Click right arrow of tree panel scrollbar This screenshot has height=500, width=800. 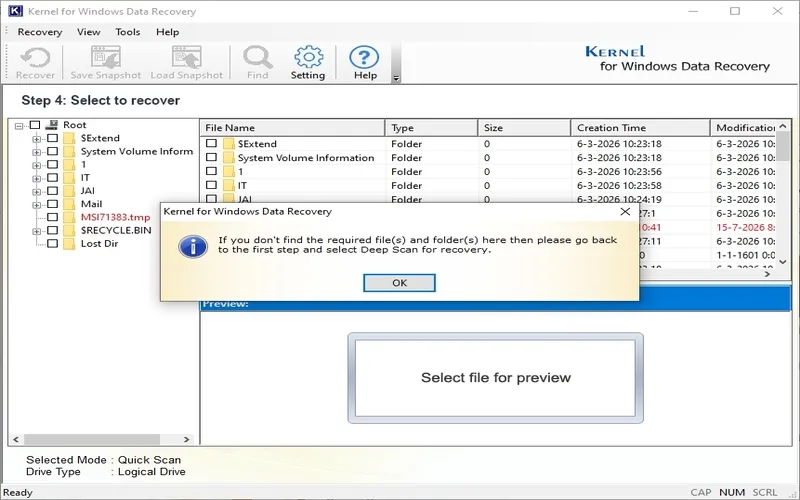point(187,439)
